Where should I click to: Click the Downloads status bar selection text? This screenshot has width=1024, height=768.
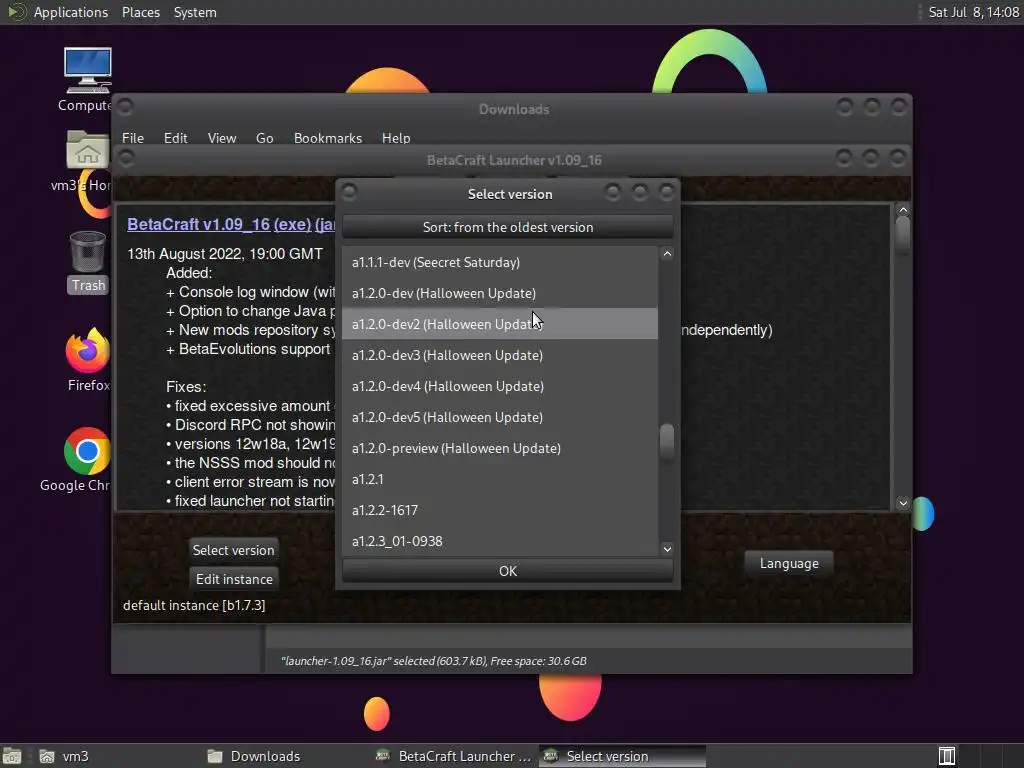[434, 661]
